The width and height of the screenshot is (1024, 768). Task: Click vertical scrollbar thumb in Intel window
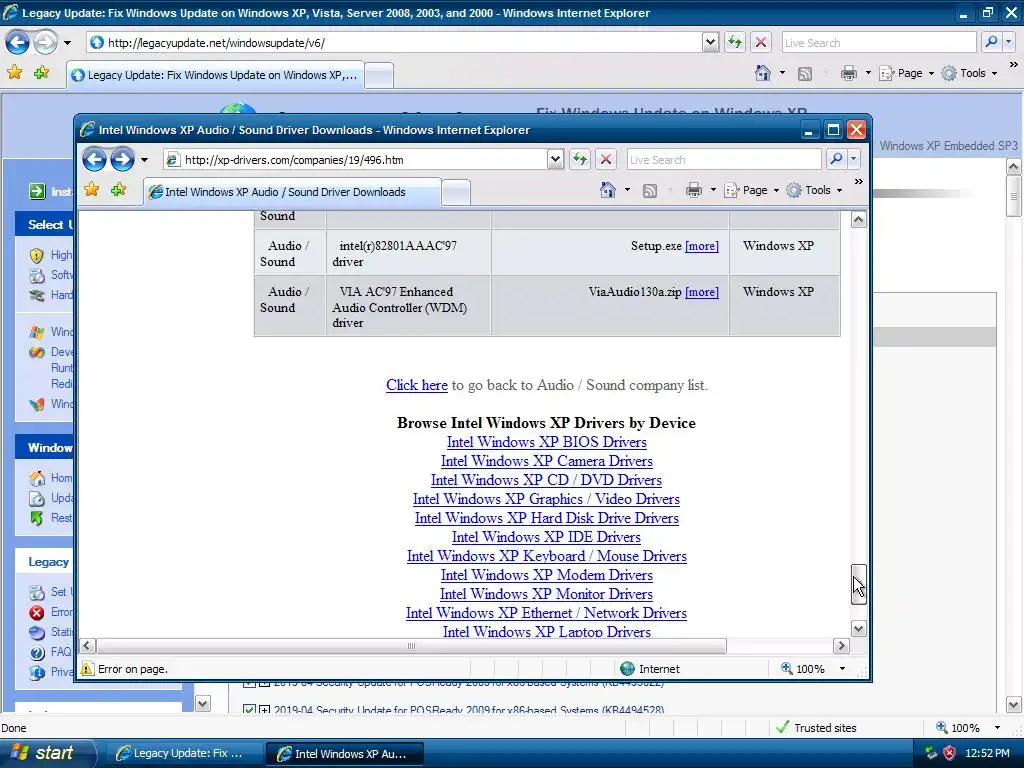click(859, 585)
